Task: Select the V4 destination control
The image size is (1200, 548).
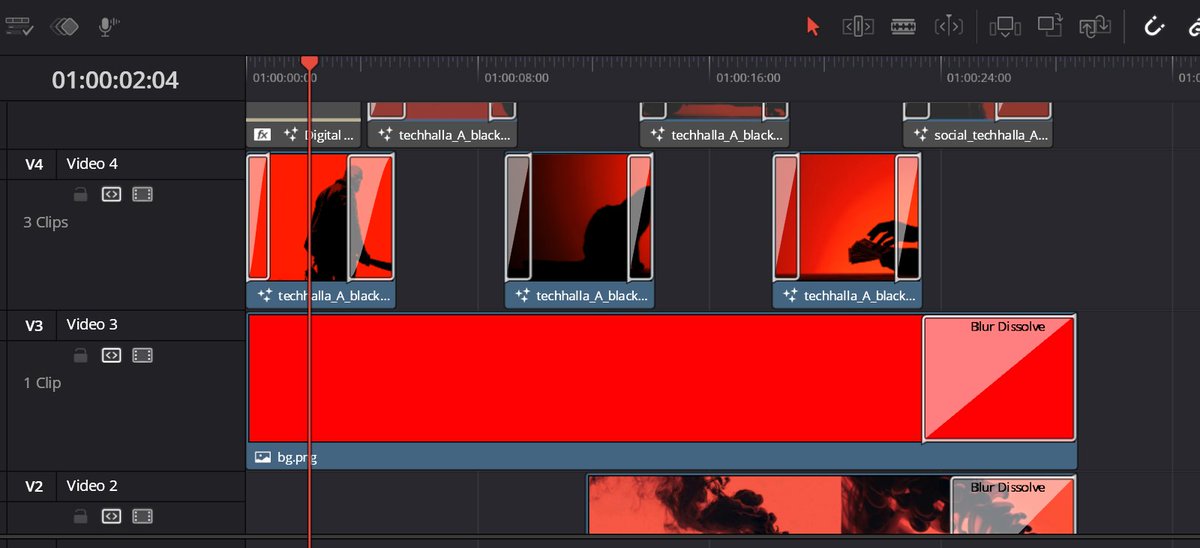Action: tap(34, 164)
